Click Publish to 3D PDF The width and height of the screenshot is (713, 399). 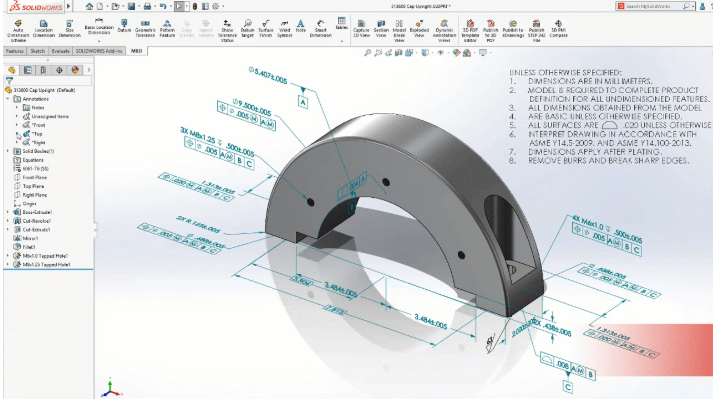490,30
